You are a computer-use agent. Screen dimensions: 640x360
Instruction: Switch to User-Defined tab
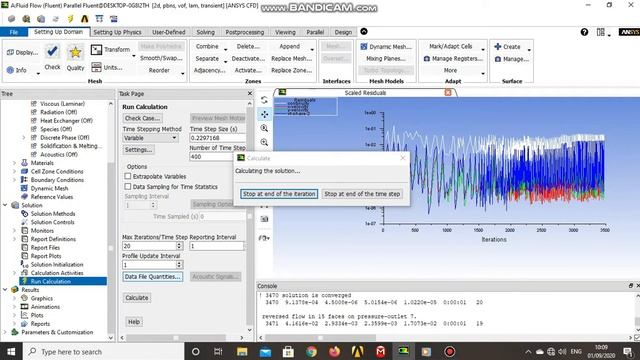(169, 32)
